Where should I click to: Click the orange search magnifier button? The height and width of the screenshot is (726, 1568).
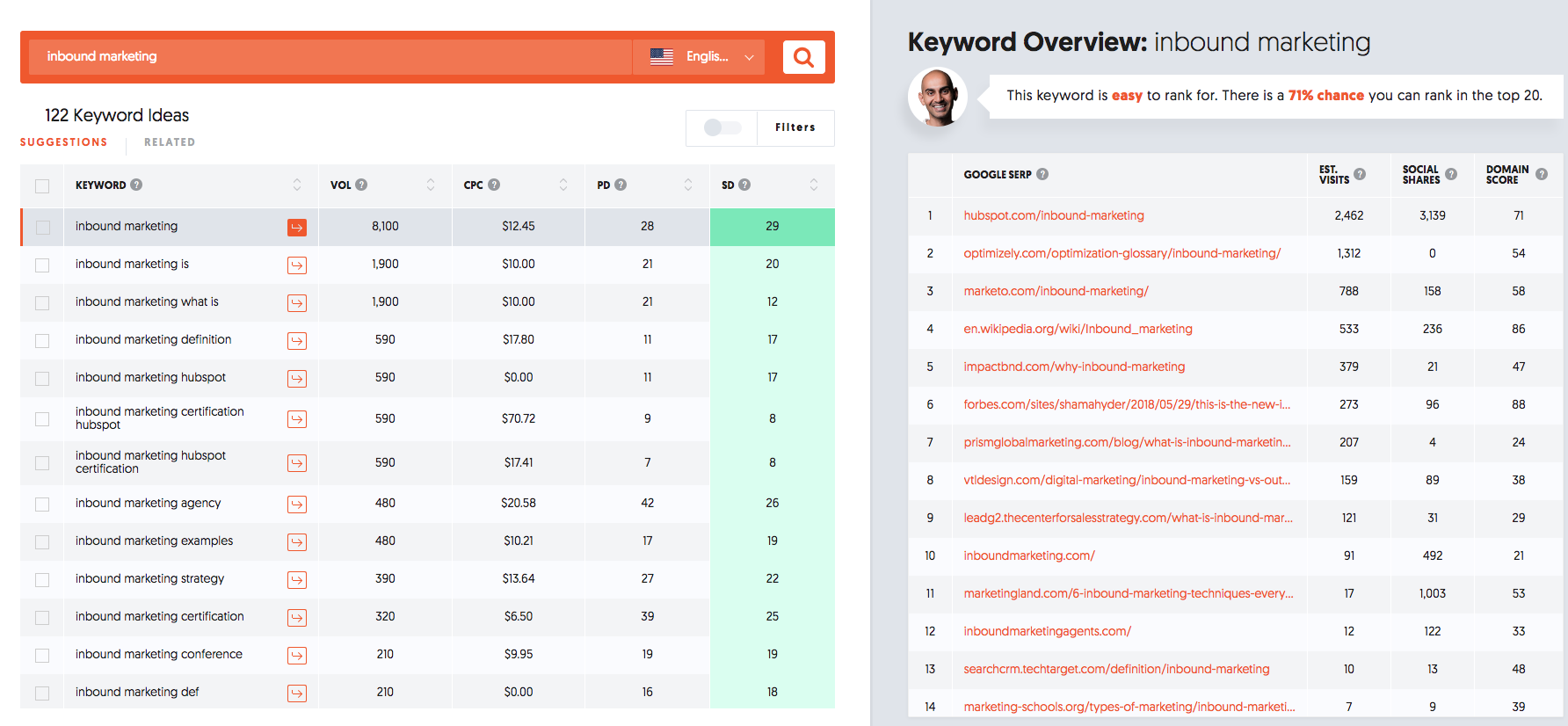[x=803, y=57]
